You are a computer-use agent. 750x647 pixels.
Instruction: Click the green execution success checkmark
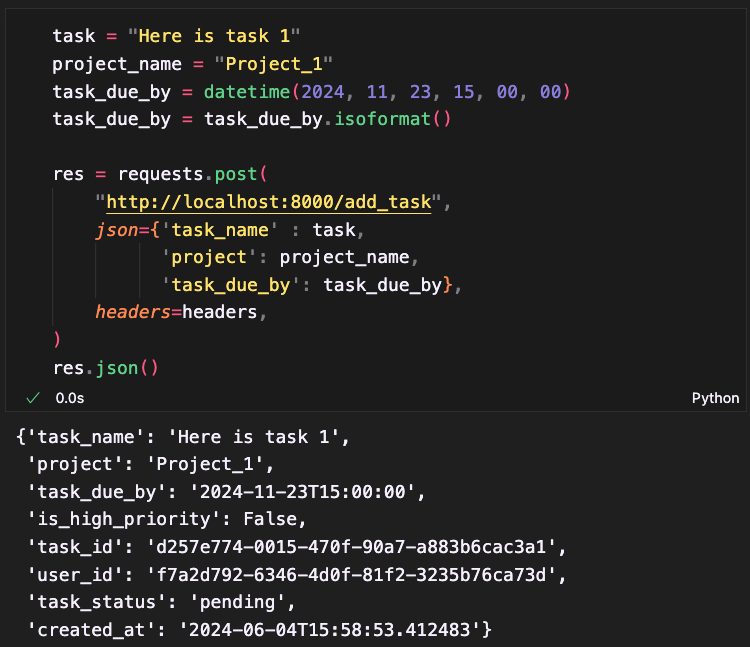coord(33,398)
